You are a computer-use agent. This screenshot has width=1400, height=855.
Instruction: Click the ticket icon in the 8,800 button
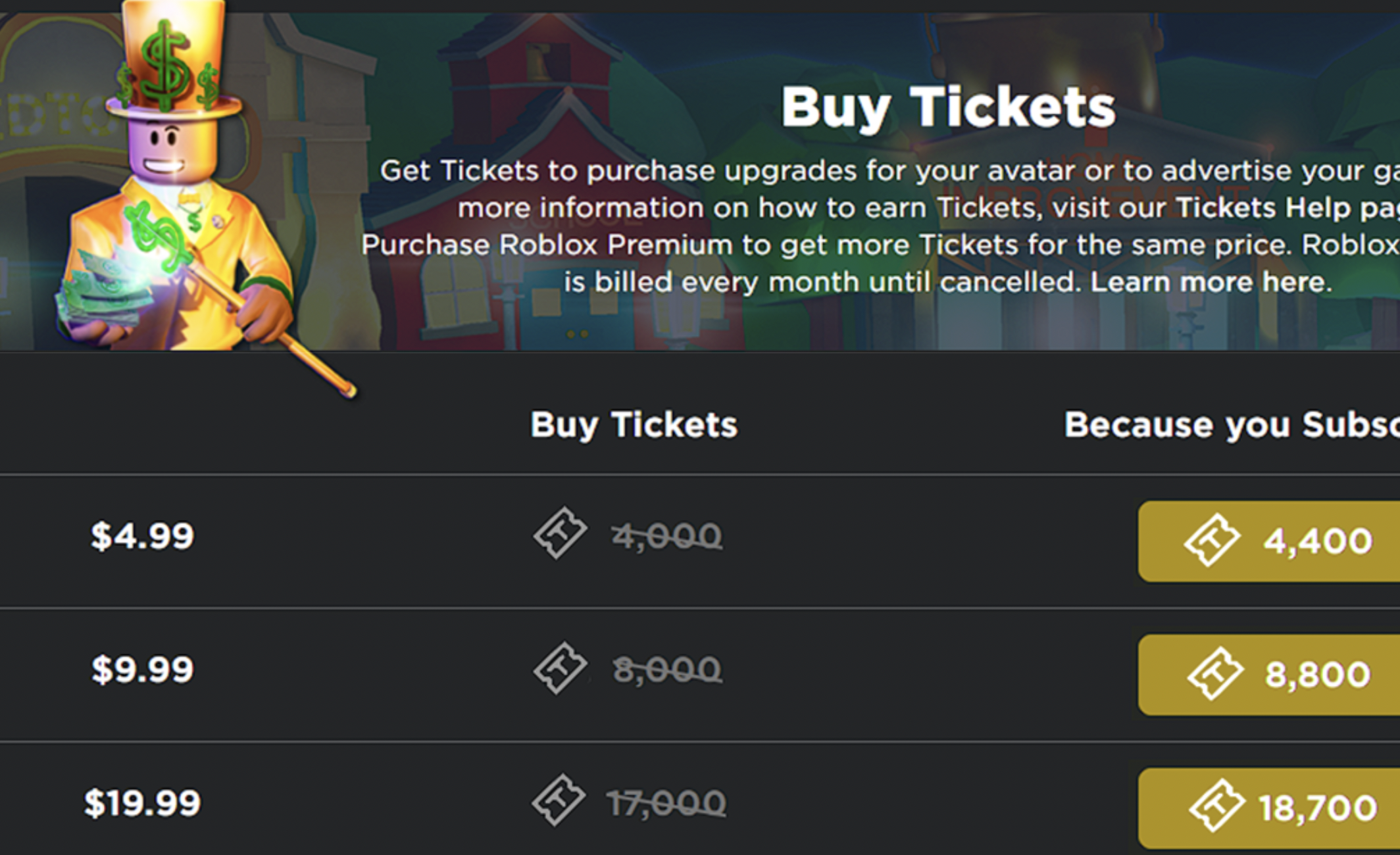point(1214,673)
